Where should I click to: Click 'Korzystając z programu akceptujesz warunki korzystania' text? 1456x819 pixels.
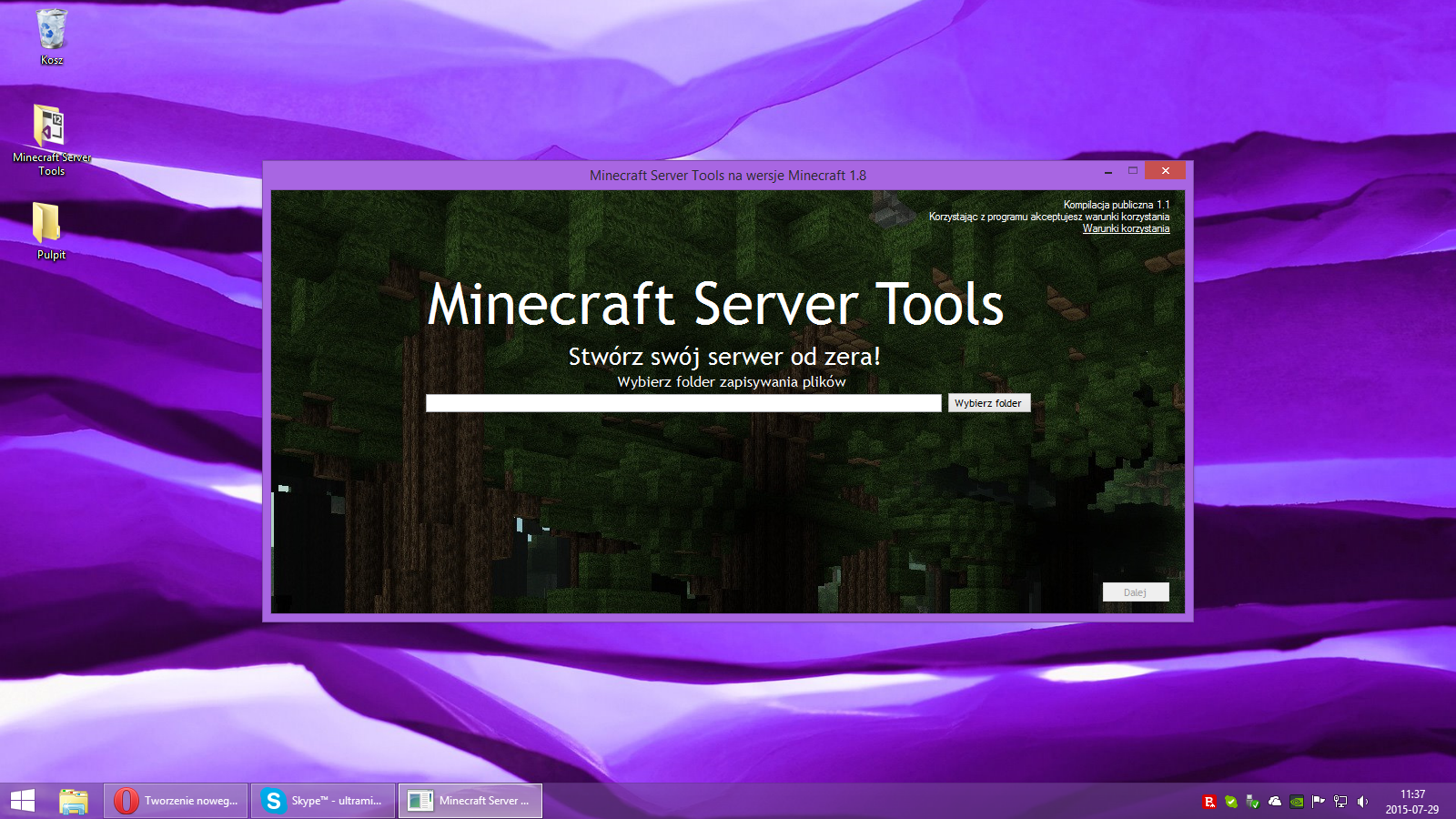click(1049, 217)
